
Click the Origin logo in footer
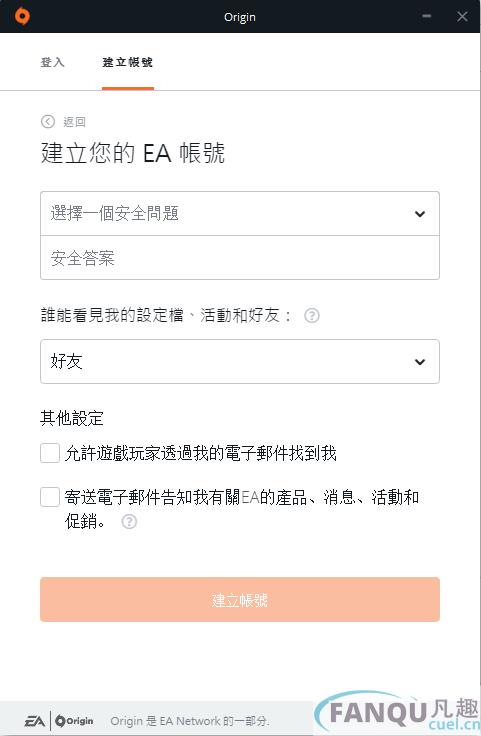click(x=74, y=721)
